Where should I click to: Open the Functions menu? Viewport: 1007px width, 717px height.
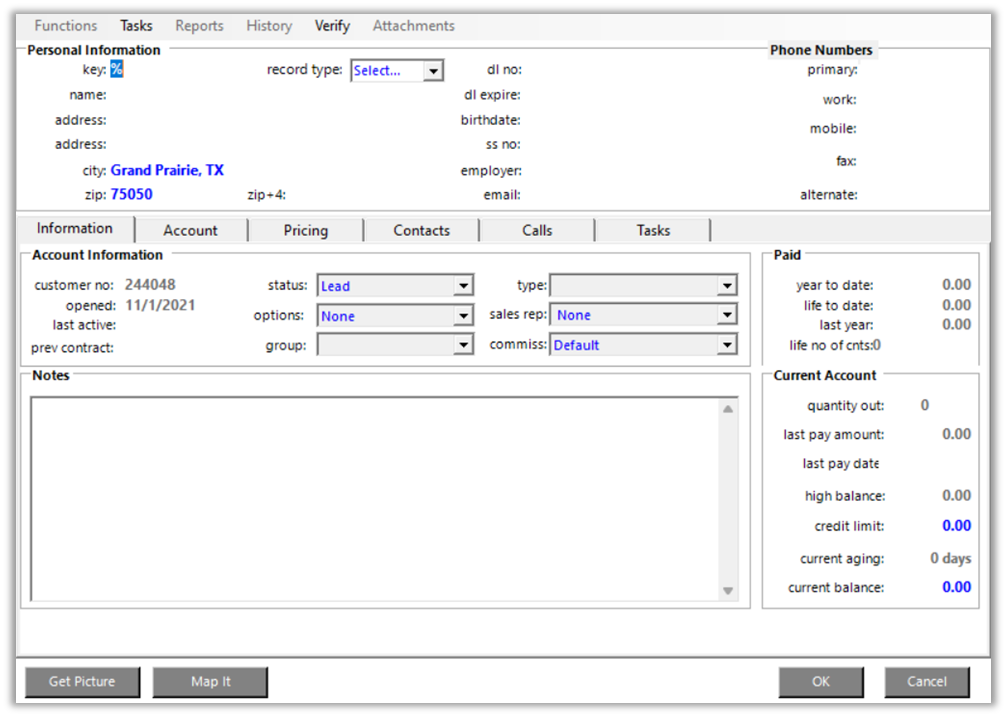65,26
